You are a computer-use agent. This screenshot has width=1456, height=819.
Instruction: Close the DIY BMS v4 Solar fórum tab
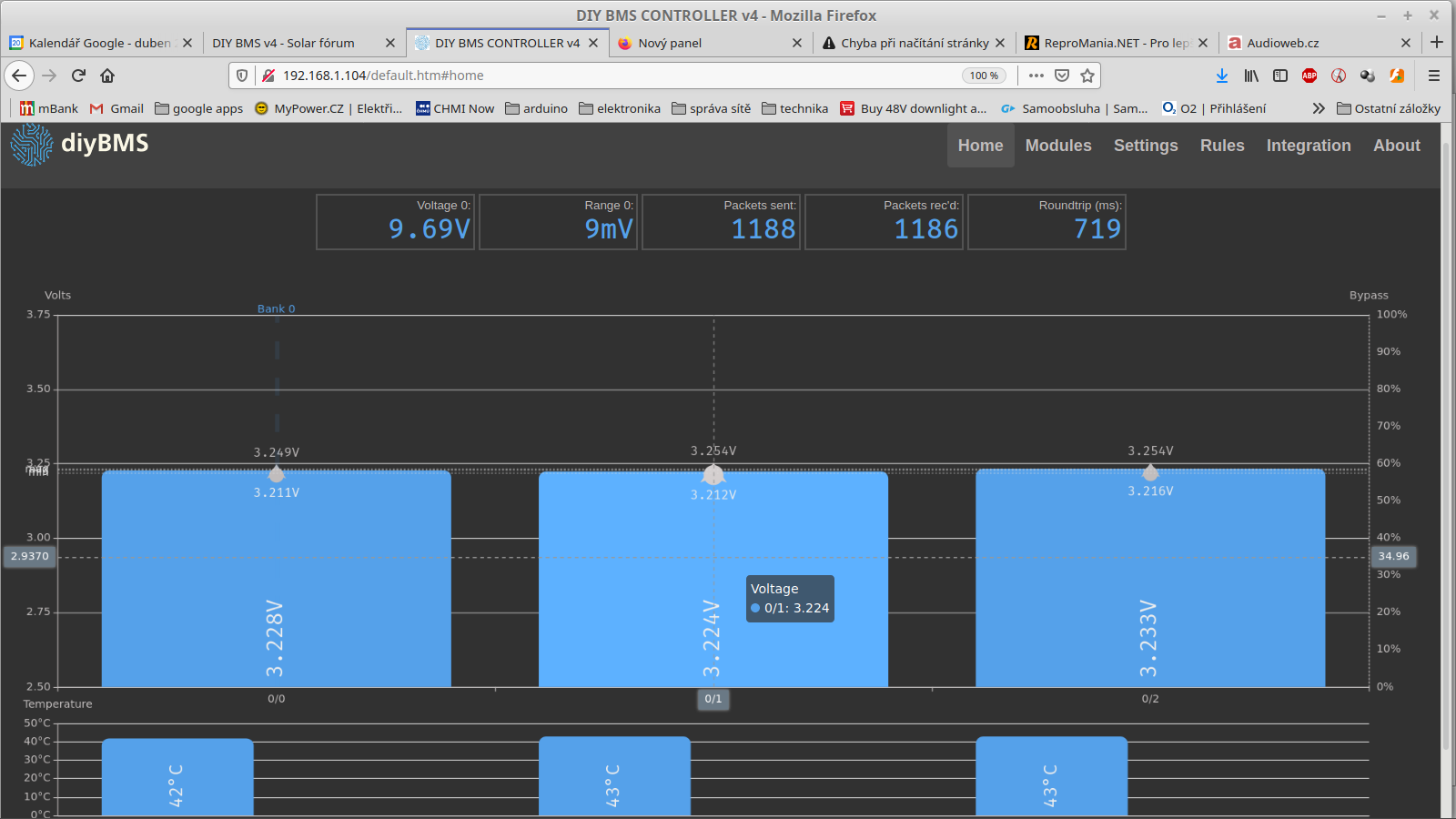390,43
